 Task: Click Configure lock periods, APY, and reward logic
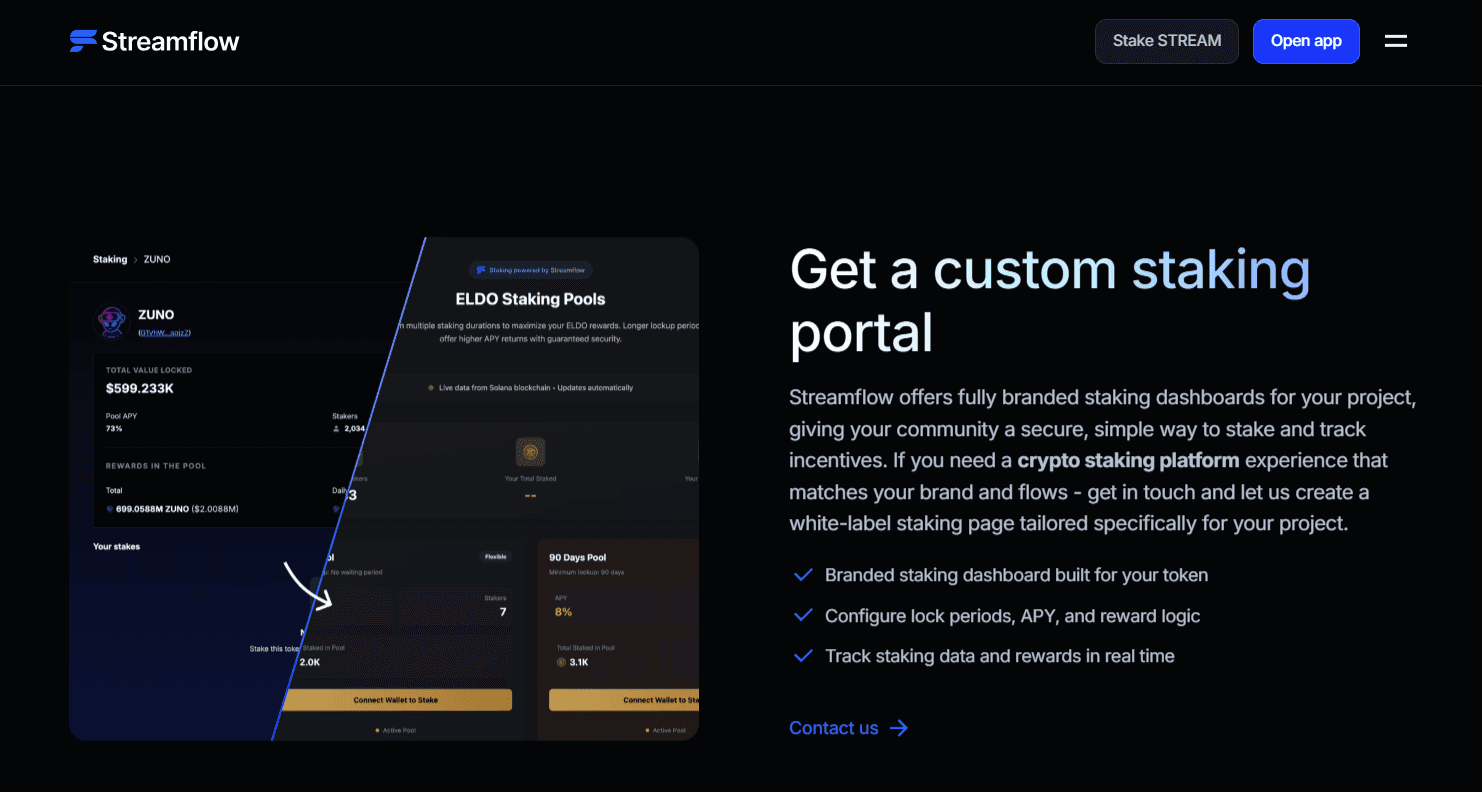[1012, 616]
